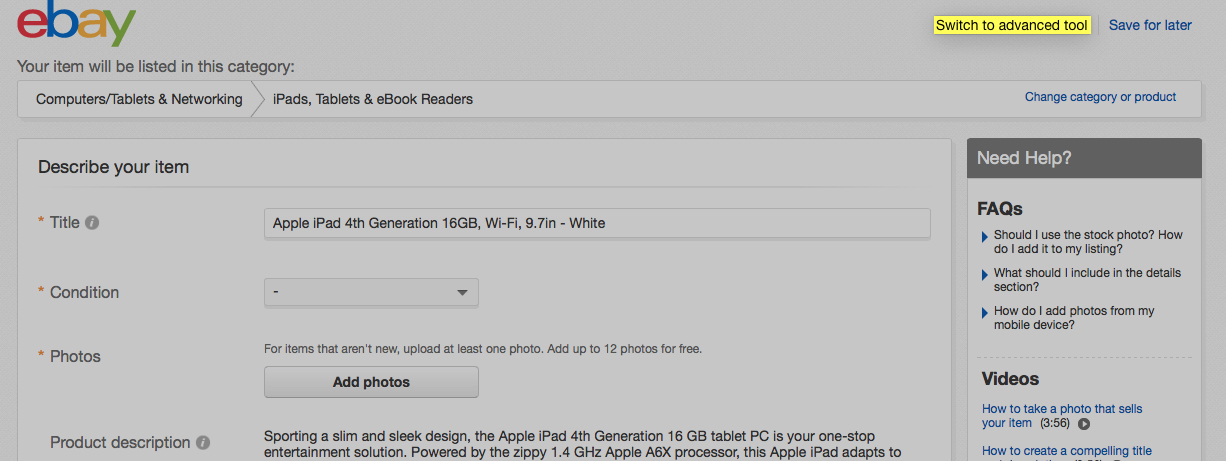Open the Title info icon
This screenshot has width=1226, height=461.
pos(92,223)
